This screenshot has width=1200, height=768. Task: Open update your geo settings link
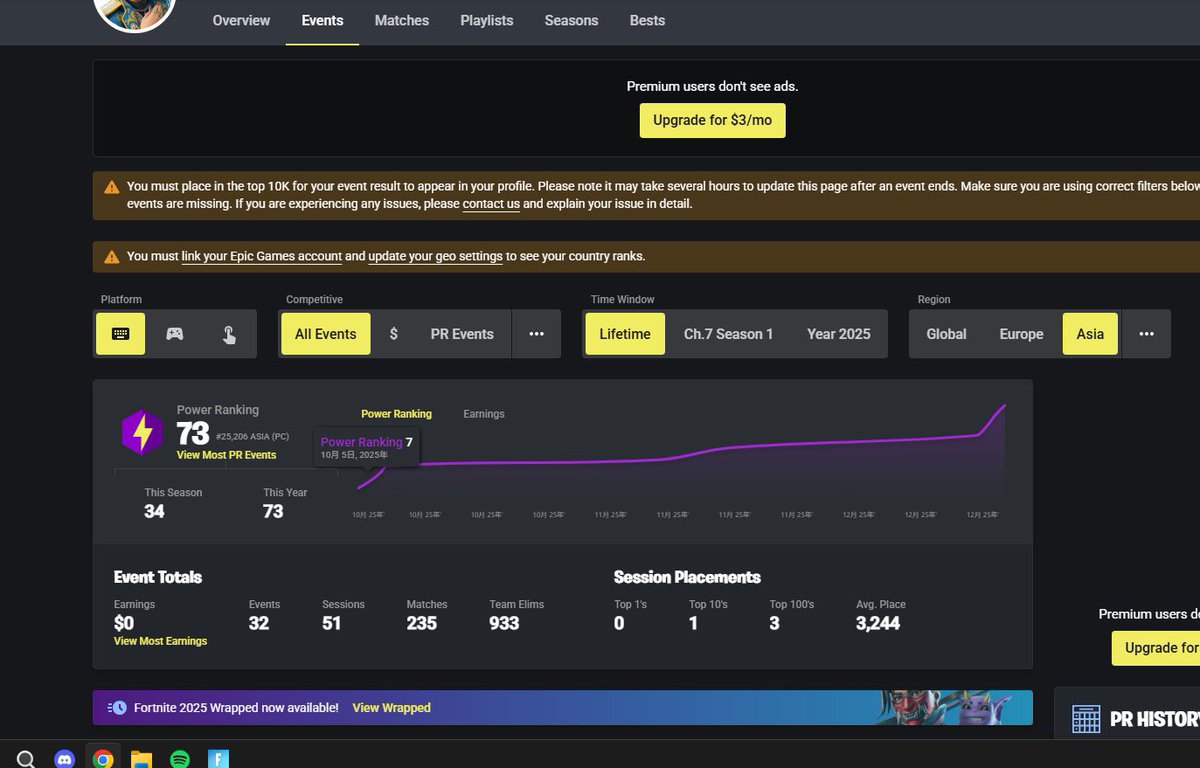coord(435,256)
